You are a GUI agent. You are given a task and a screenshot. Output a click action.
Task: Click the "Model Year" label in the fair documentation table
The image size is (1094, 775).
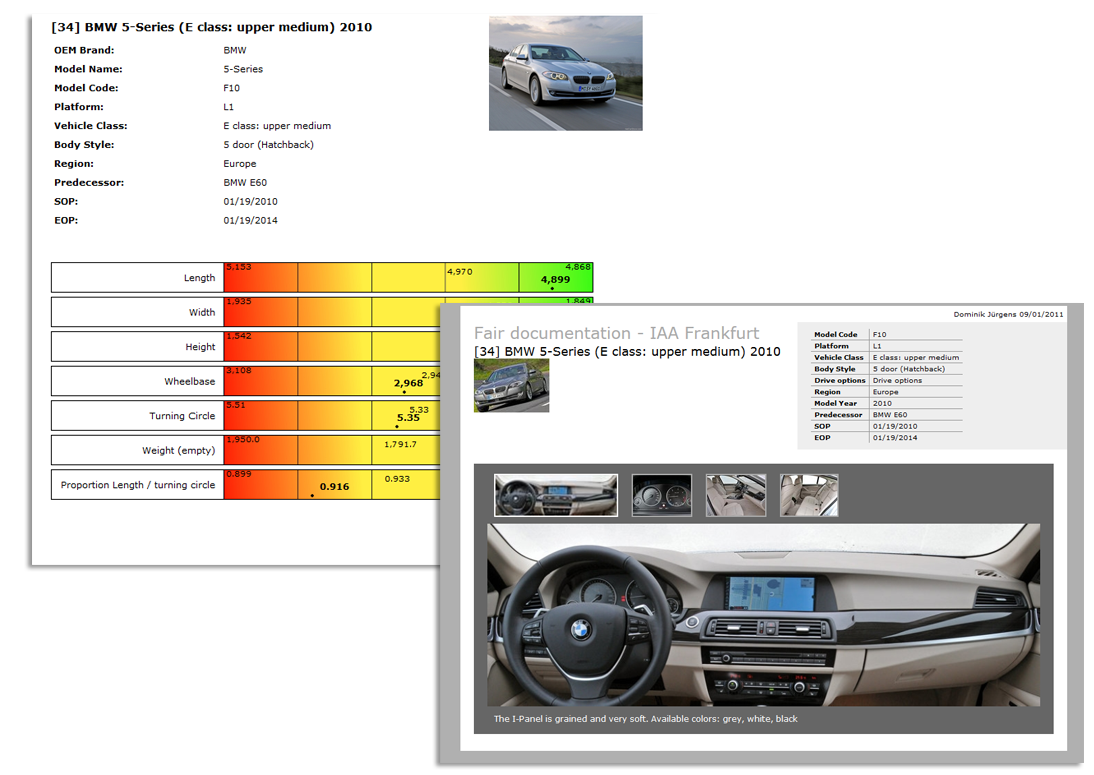coord(835,403)
